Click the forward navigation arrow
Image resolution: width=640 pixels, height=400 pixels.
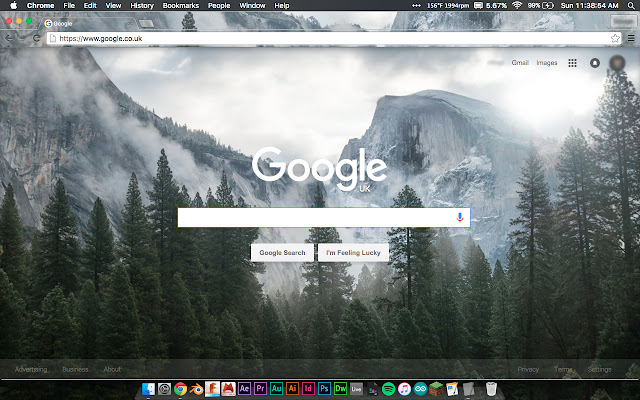22,38
